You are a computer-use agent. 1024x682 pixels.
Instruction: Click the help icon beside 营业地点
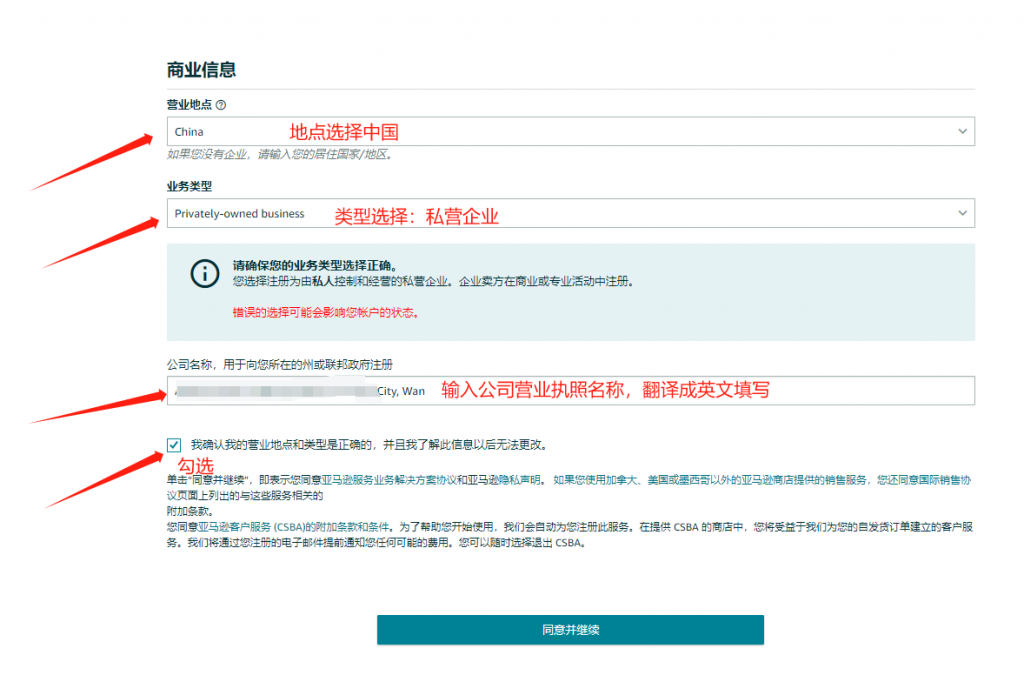point(221,105)
